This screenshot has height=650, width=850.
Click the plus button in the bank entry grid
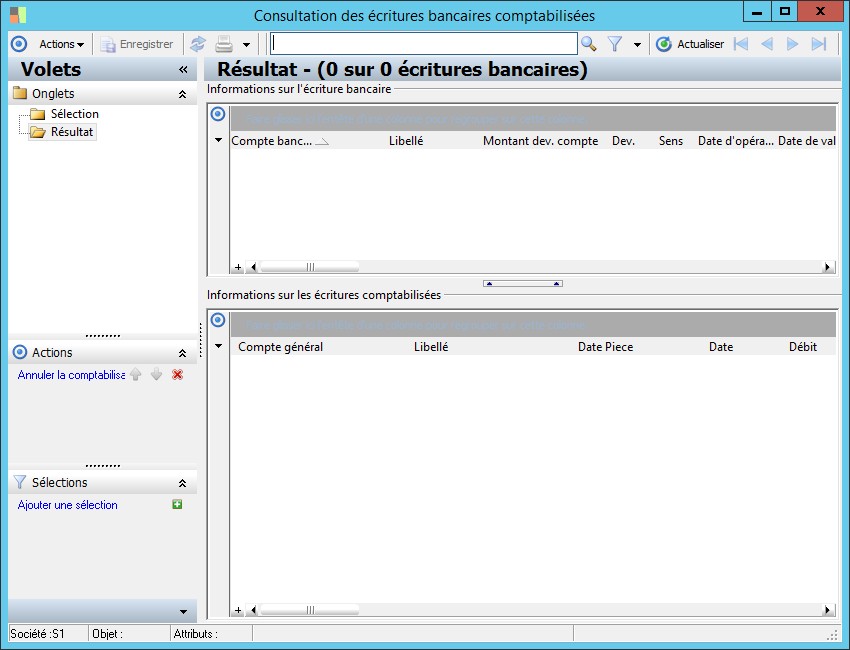[238, 267]
